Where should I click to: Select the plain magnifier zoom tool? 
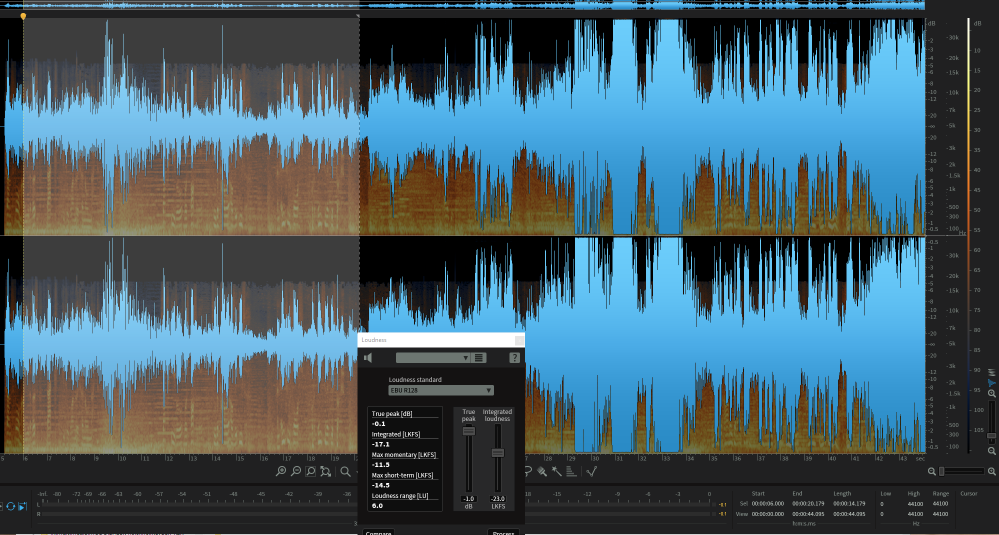pos(345,471)
